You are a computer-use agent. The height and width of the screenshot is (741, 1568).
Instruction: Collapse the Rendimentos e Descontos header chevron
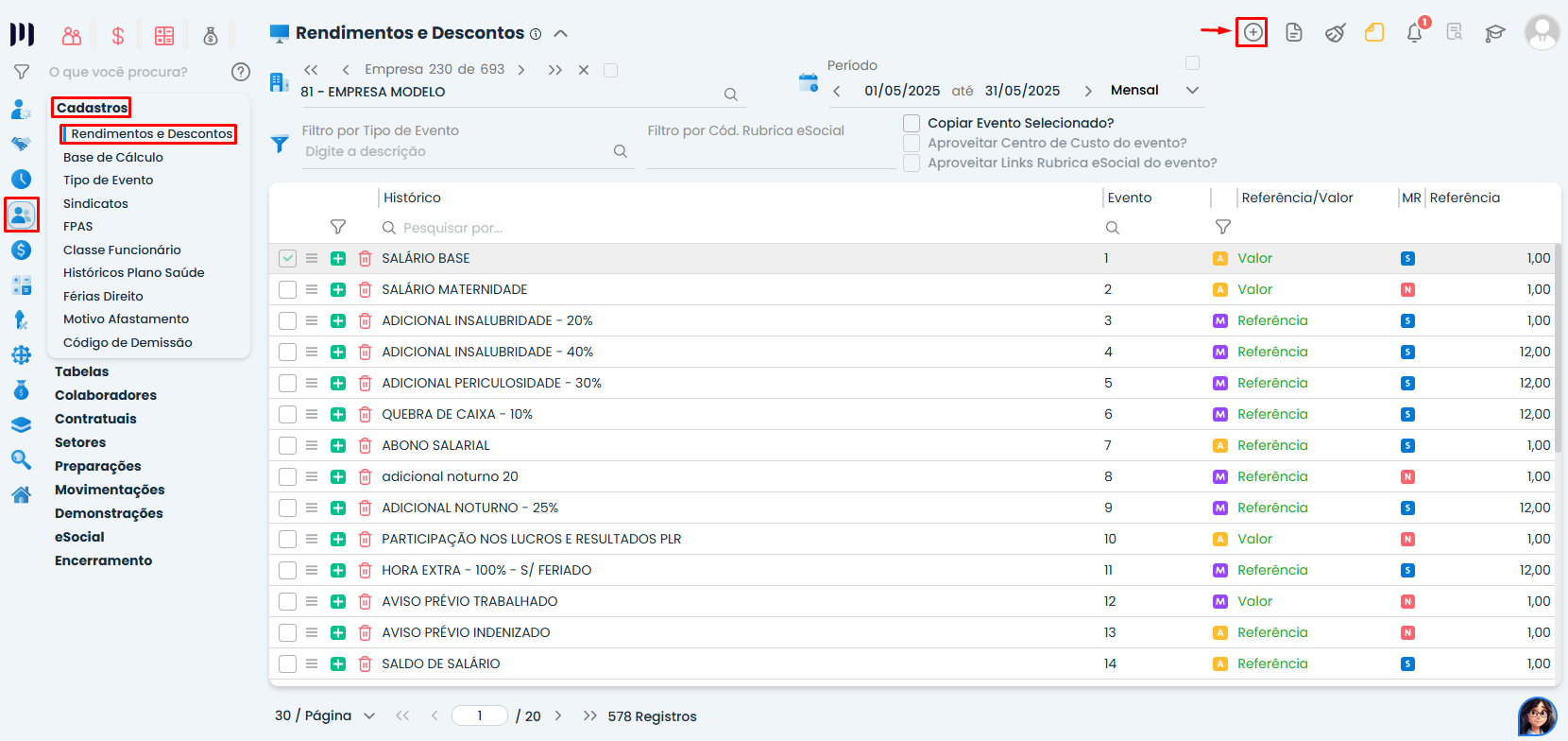[560, 33]
